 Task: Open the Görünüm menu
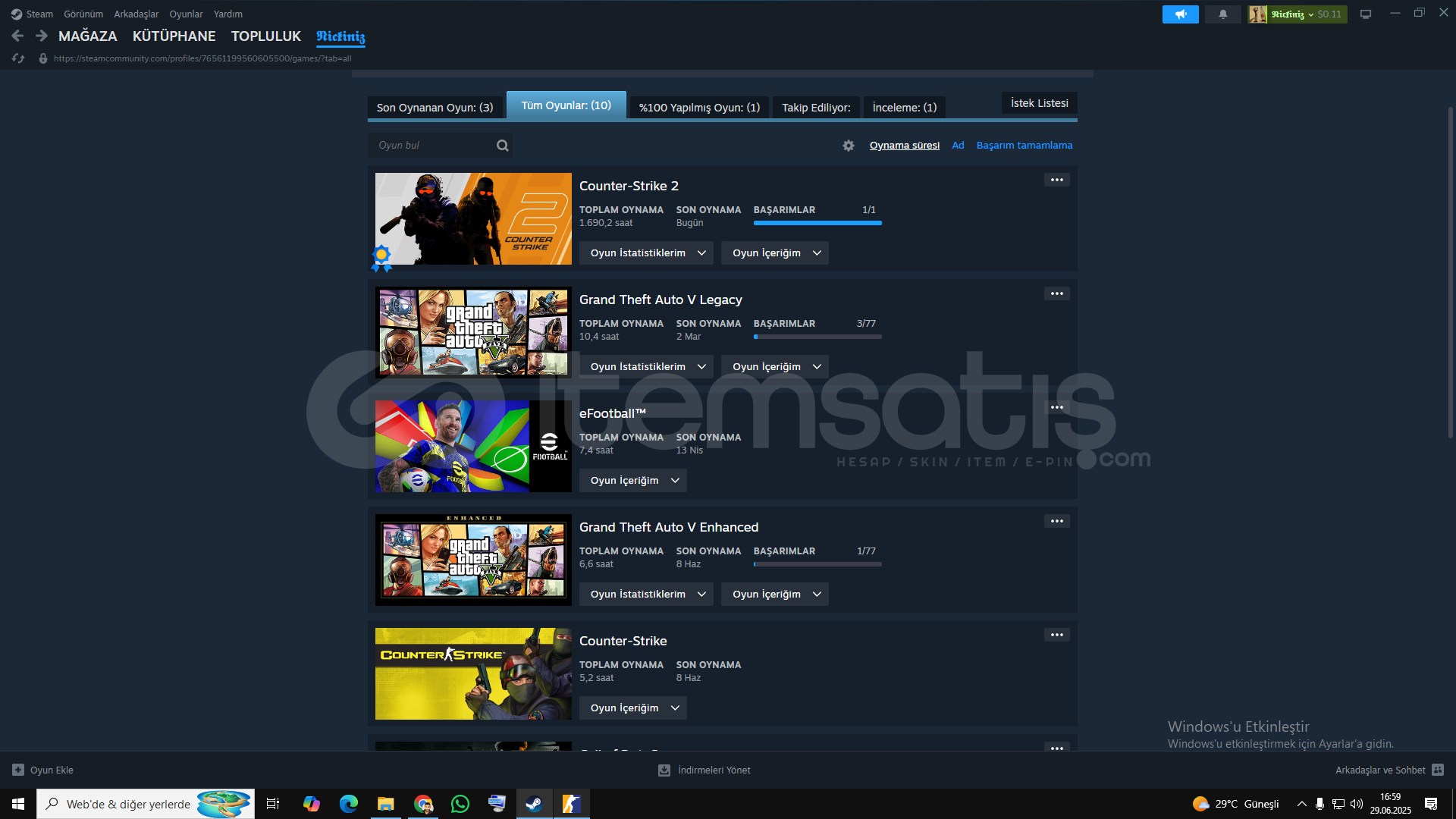(83, 14)
